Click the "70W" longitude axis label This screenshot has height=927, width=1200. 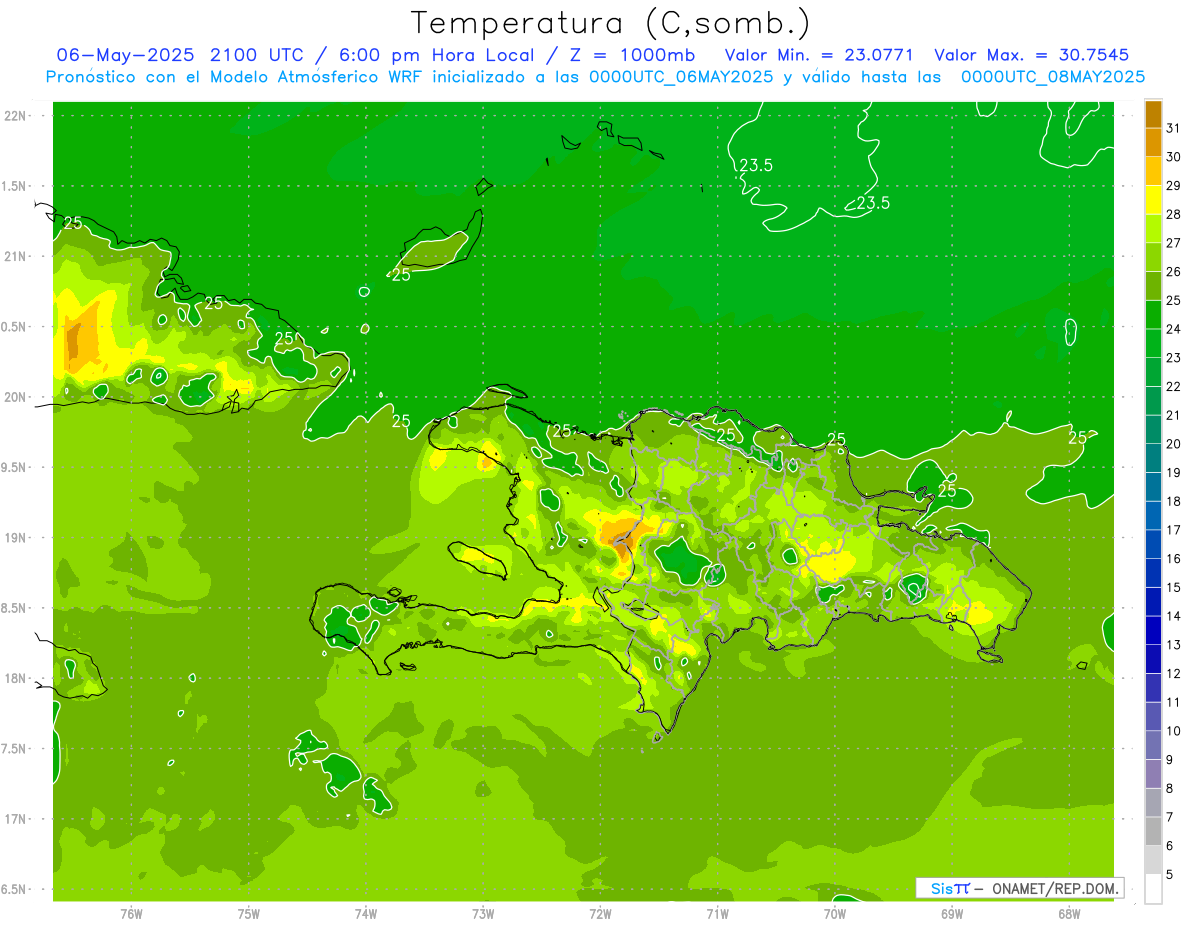(x=835, y=913)
